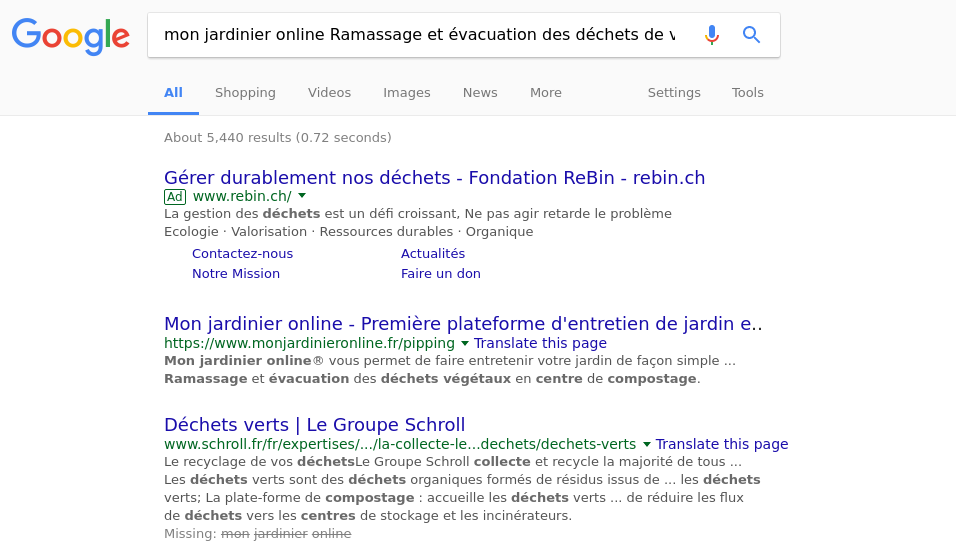Click the monjardinieronline.fr/pipping URL text
Image resolution: width=956 pixels, height=559 pixels.
309,343
